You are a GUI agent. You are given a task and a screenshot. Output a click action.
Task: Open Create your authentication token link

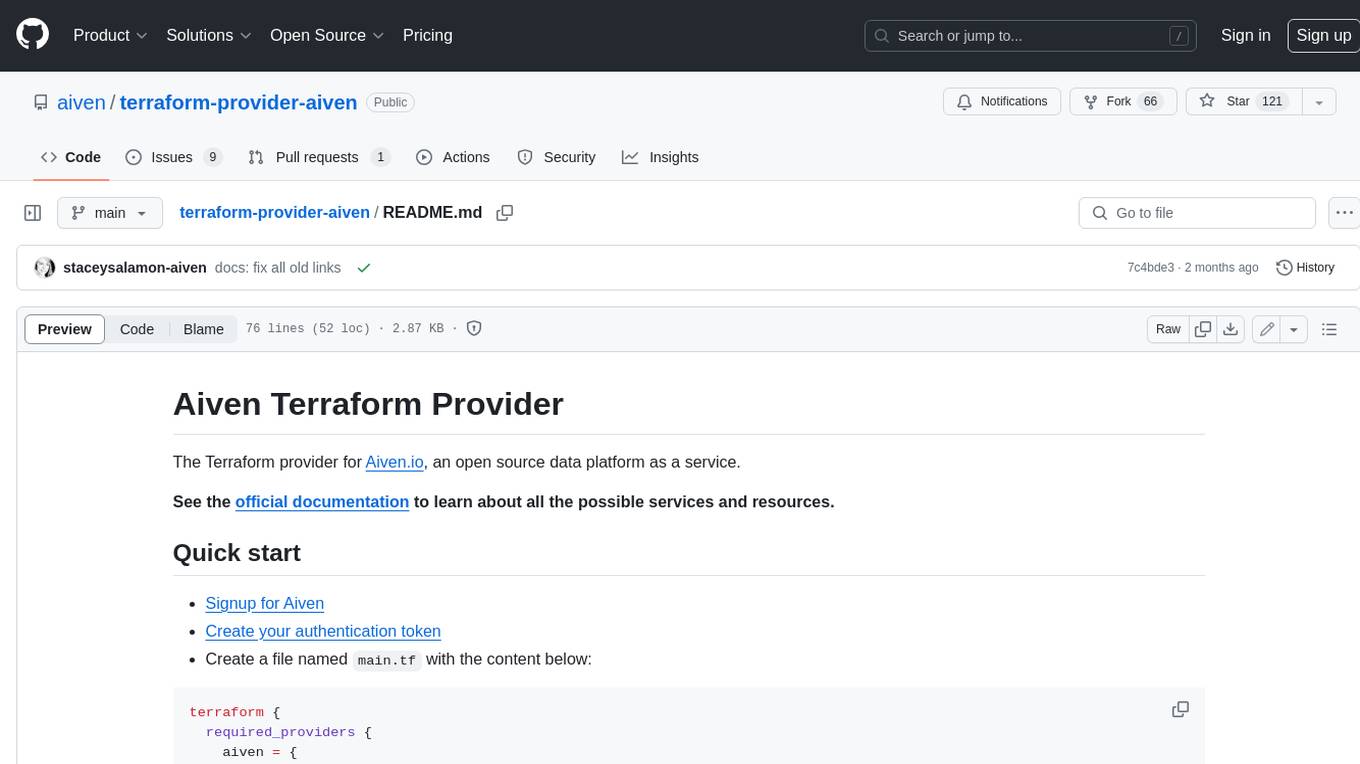pos(323,631)
